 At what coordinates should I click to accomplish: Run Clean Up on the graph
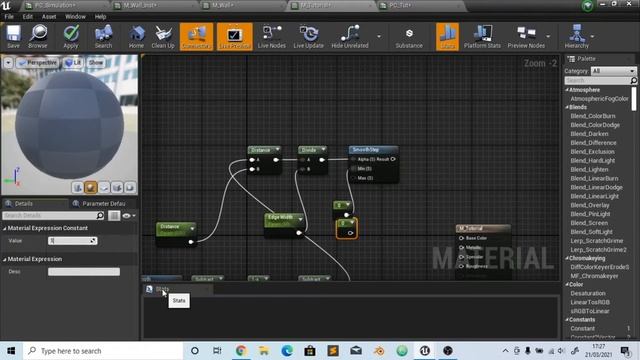tap(163, 36)
